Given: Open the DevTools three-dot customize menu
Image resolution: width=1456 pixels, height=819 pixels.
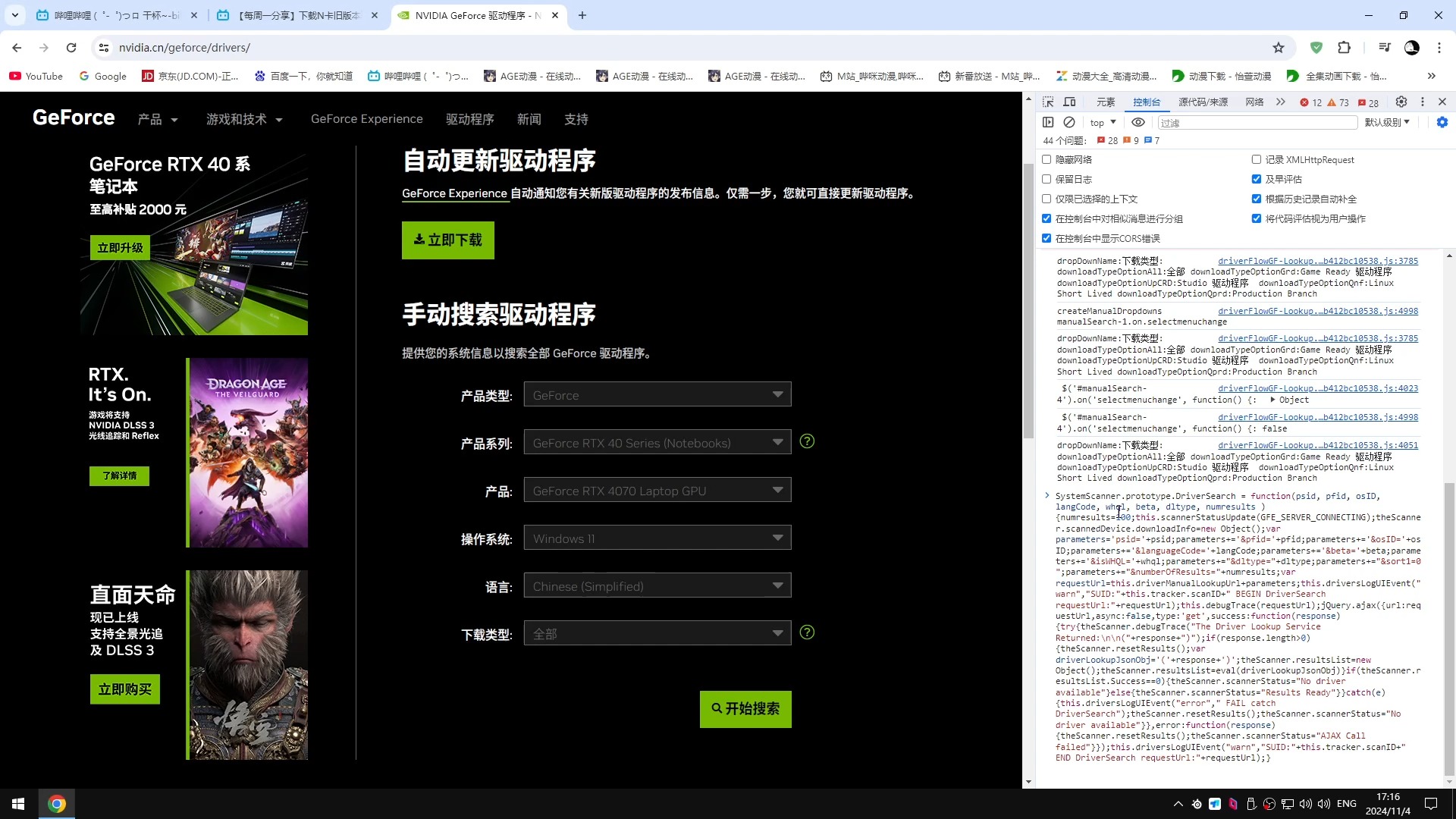Looking at the screenshot, I should pos(1423,102).
